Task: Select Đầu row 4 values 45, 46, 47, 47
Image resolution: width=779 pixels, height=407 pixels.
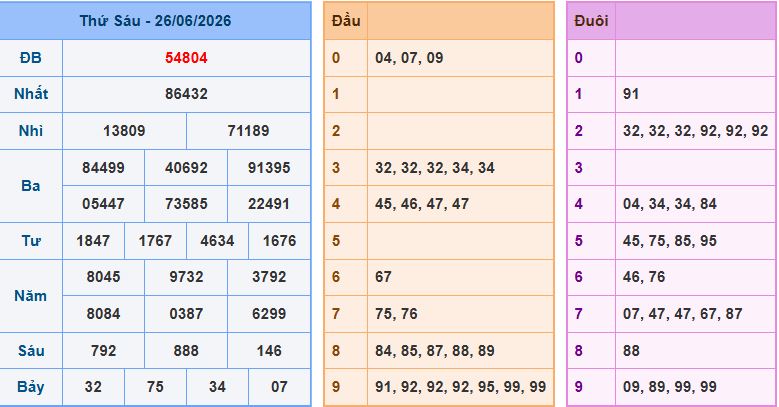Action: tap(422, 204)
